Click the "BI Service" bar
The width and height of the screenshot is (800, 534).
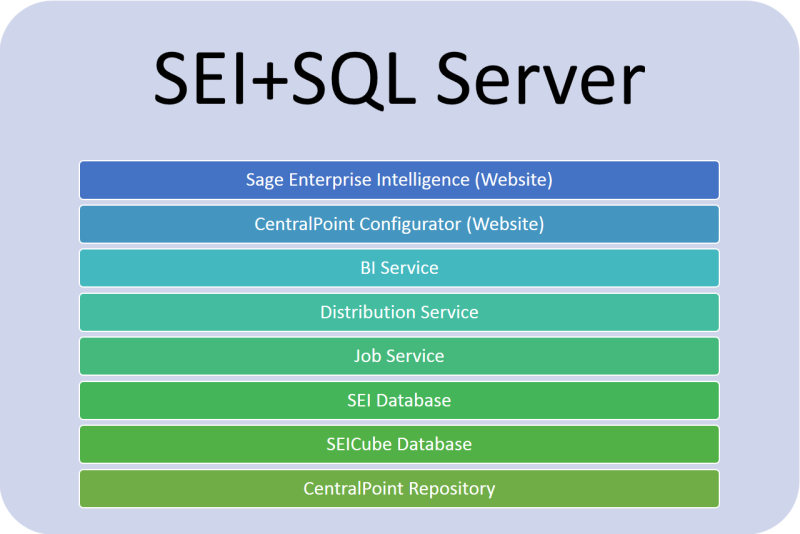[x=399, y=268]
